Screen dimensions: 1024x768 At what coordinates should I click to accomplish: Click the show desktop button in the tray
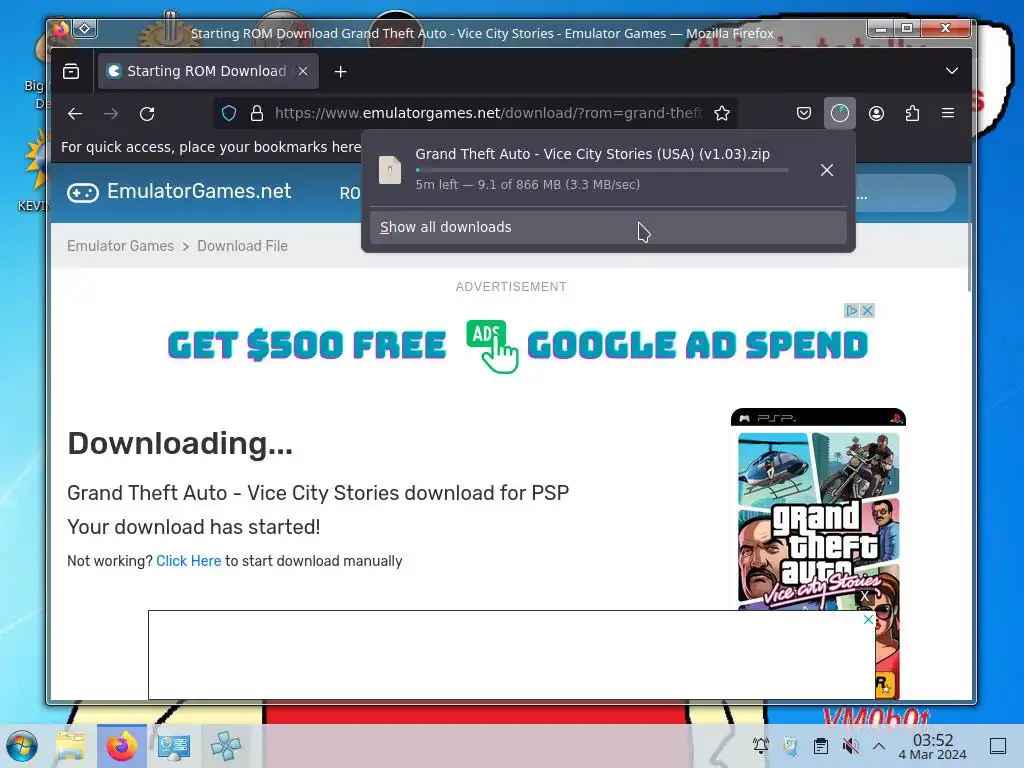(998, 746)
